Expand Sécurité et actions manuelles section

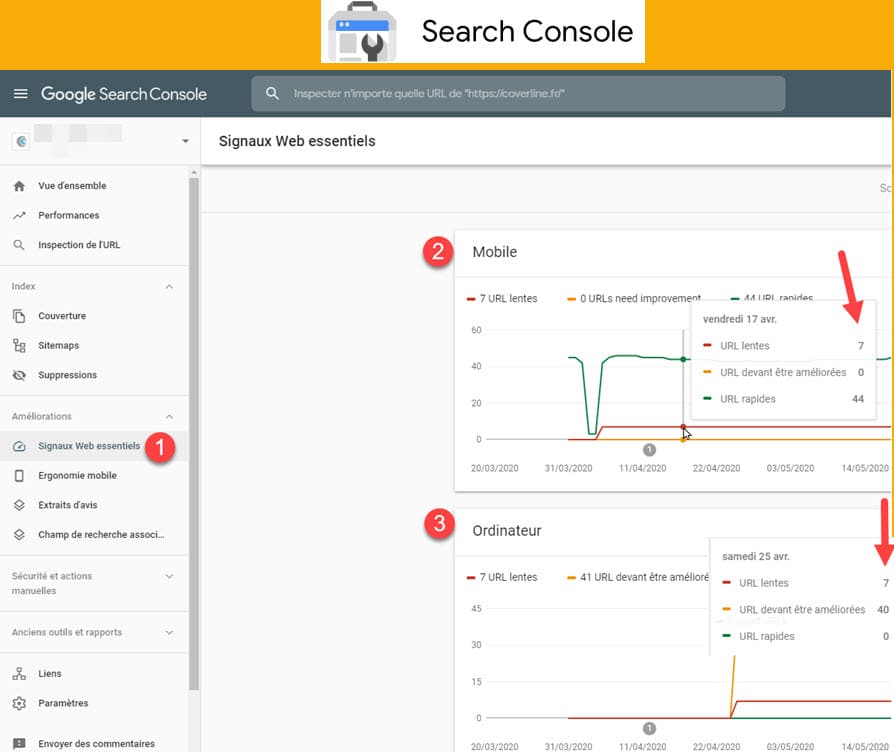point(169,576)
